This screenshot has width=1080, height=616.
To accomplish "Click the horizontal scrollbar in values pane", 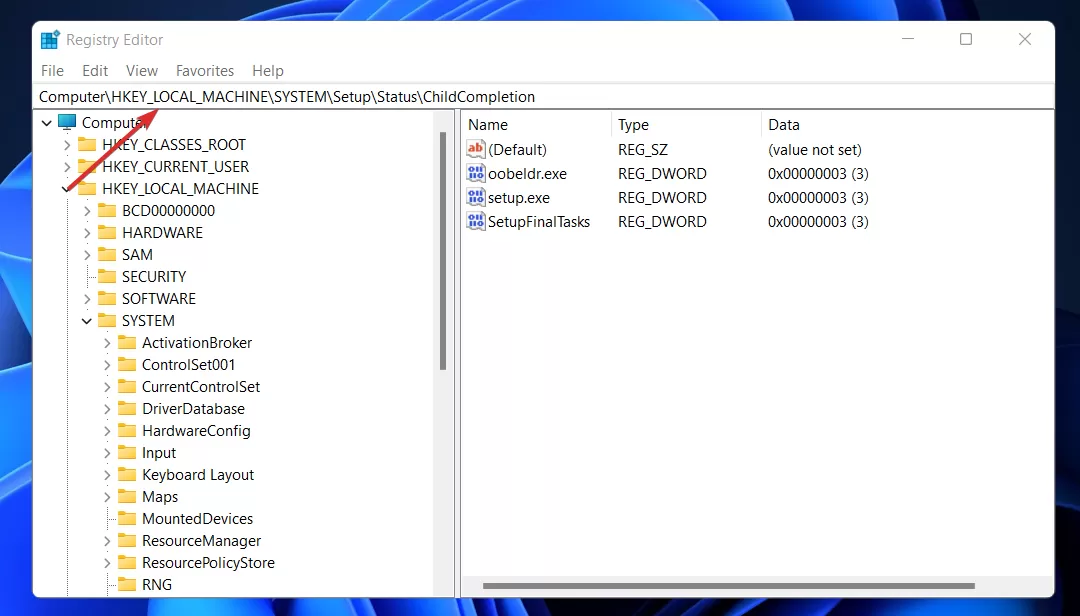I will coord(729,586).
